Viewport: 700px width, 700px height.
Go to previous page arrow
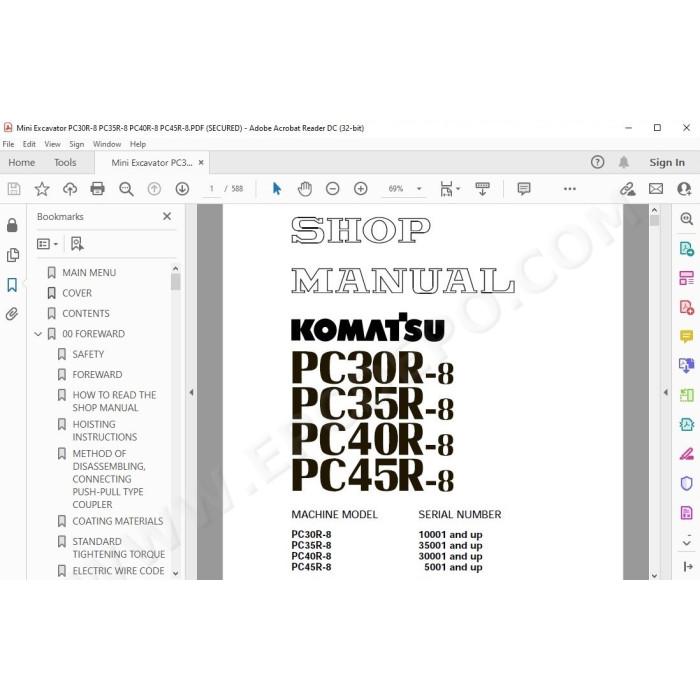(154, 189)
